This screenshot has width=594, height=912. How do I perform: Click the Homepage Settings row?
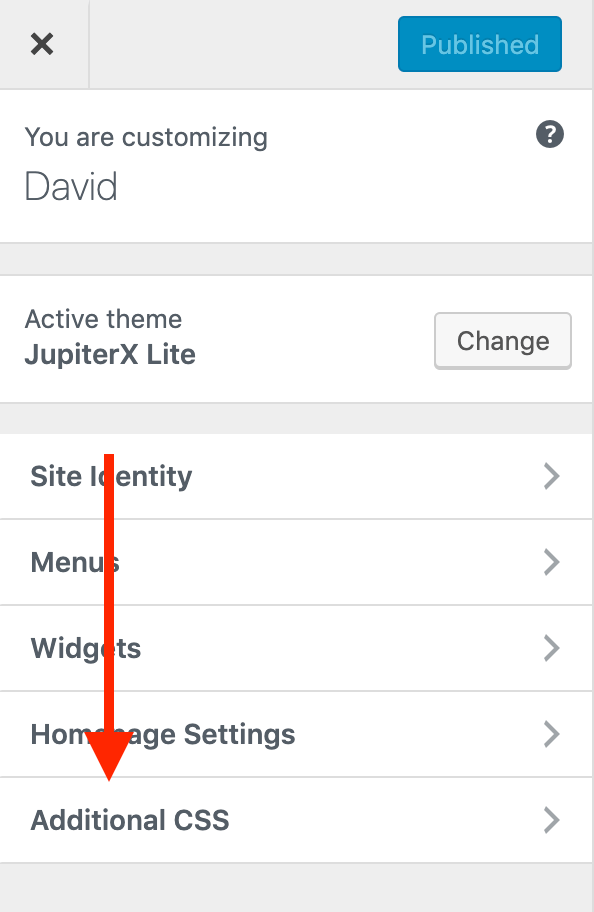164,734
